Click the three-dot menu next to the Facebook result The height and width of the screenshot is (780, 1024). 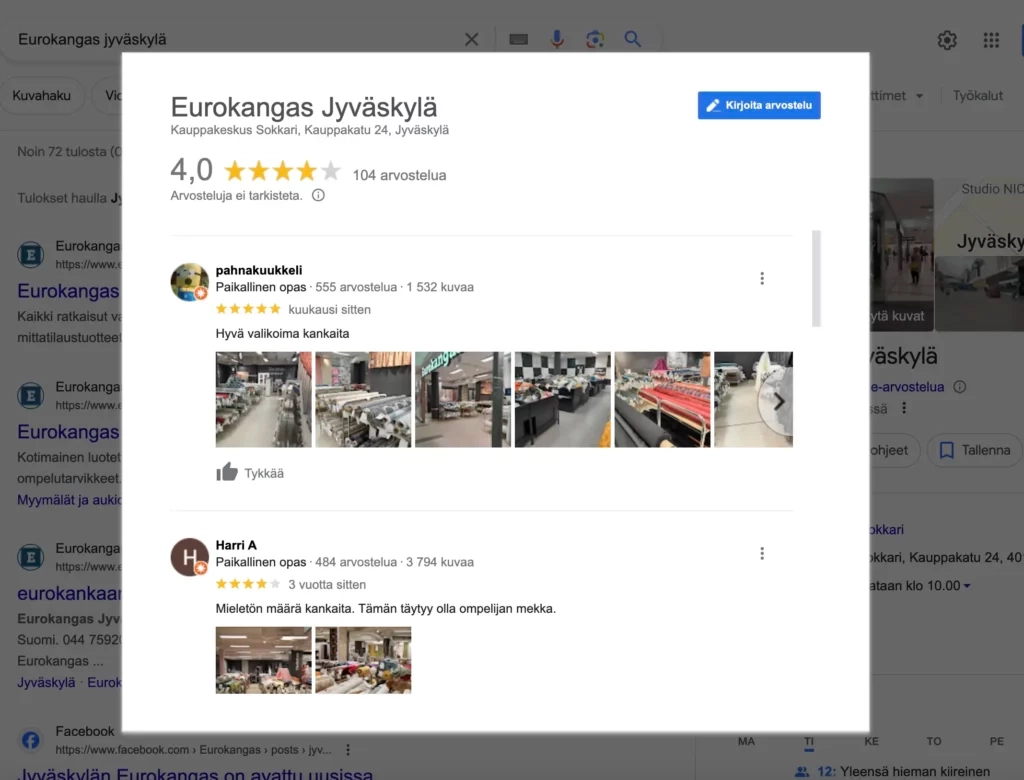tap(348, 749)
